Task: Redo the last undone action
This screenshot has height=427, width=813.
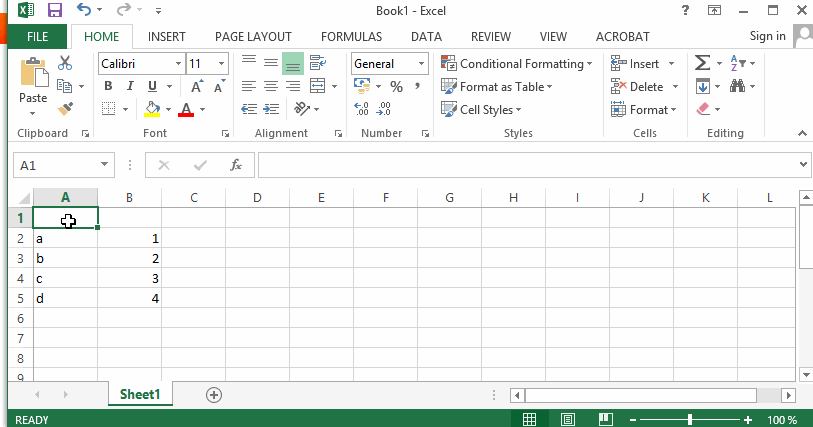Action: [123, 9]
